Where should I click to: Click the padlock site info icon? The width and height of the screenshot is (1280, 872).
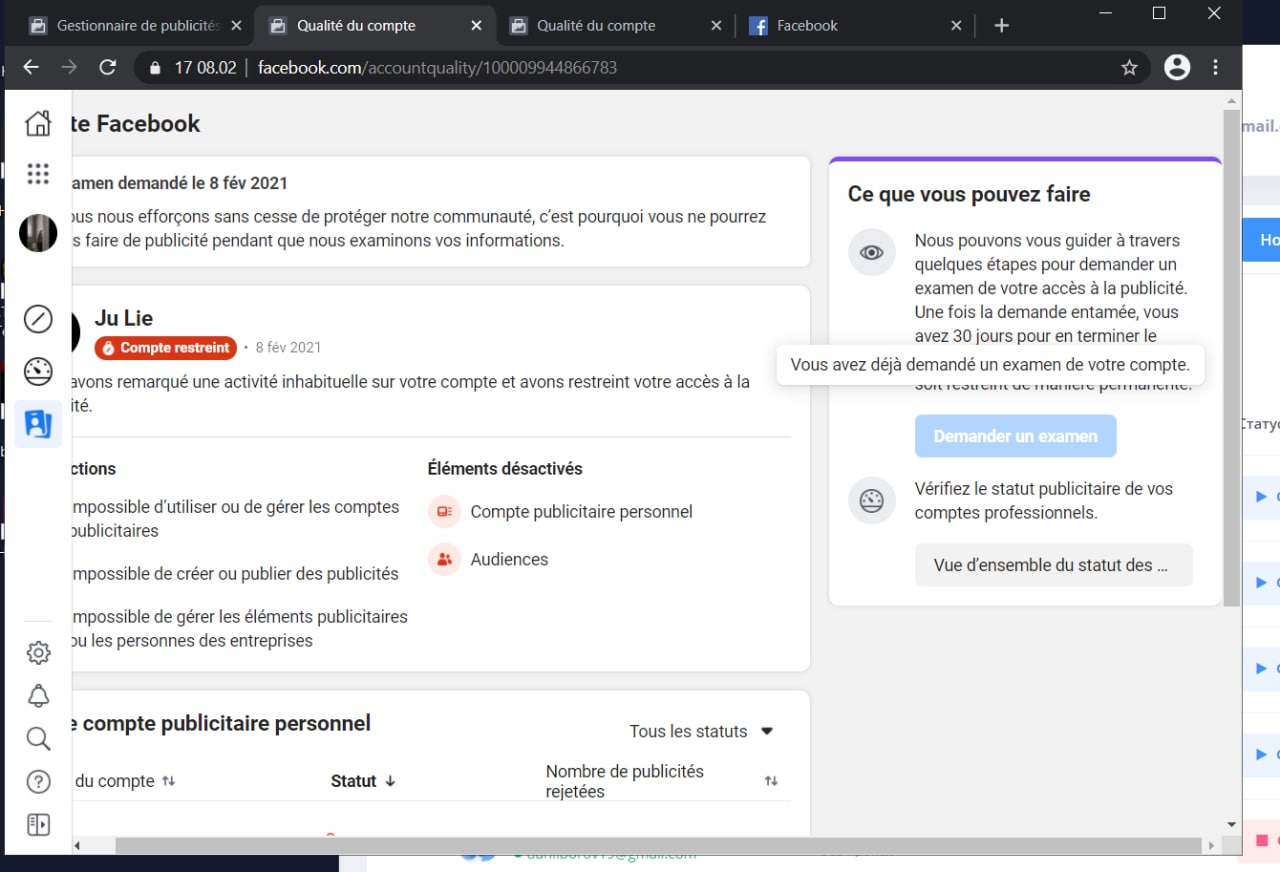155,68
